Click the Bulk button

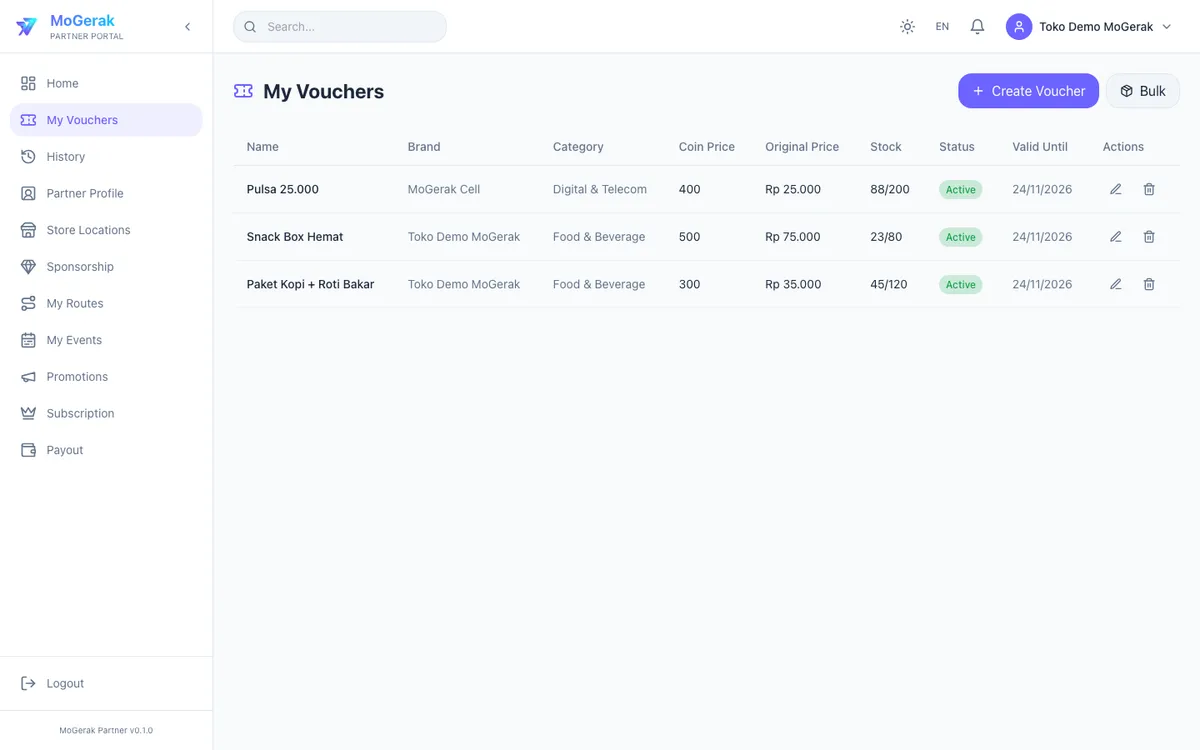pyautogui.click(x=1143, y=91)
